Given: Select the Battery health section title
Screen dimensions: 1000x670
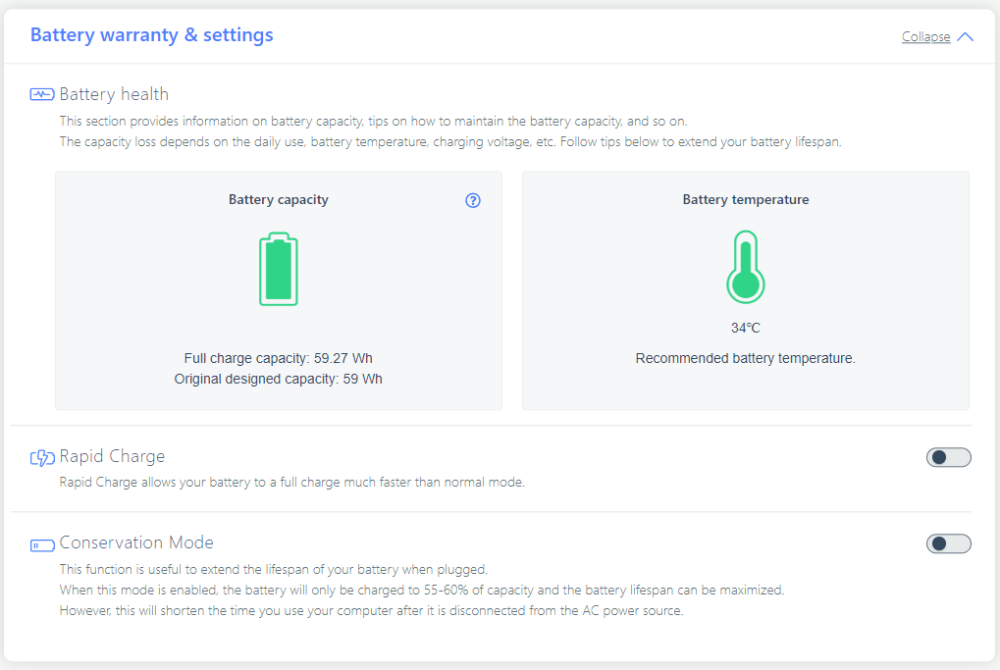Looking at the screenshot, I should 114,94.
